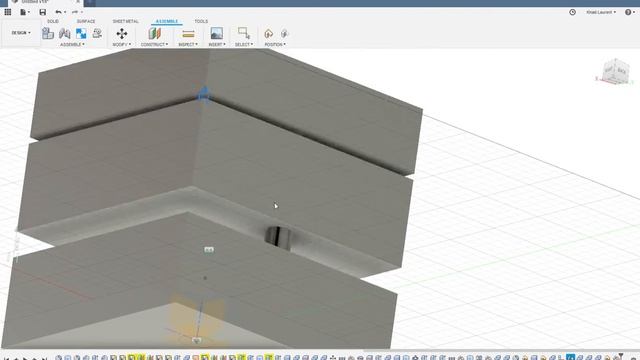Open the user account name menu

(x=601, y=12)
